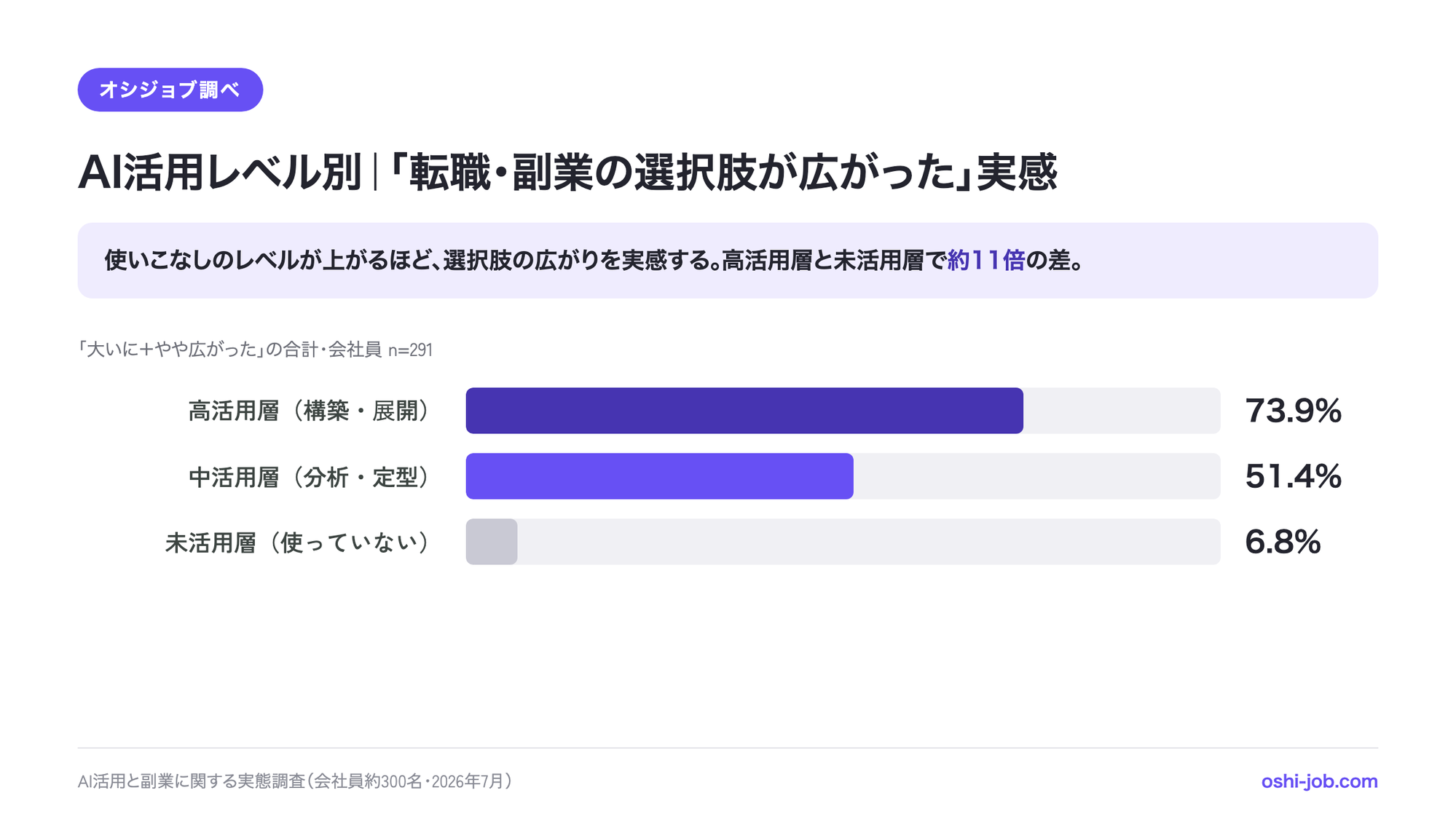Screen dimensions: 1456x825
Task: Select the 73.9% value label
Action: tap(1293, 411)
